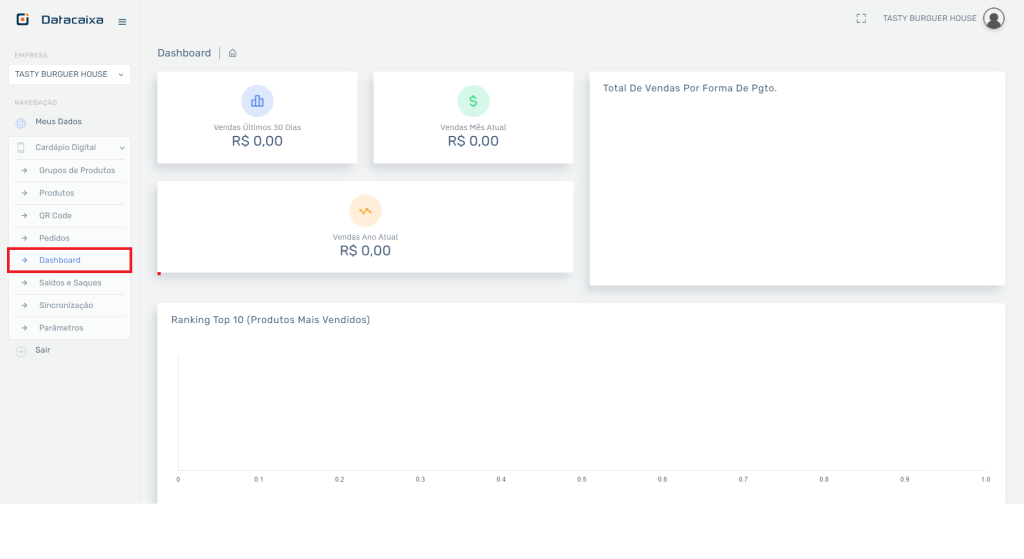Select Saldos e Saques menu item
Image resolution: width=1024 pixels, height=559 pixels.
pos(70,283)
